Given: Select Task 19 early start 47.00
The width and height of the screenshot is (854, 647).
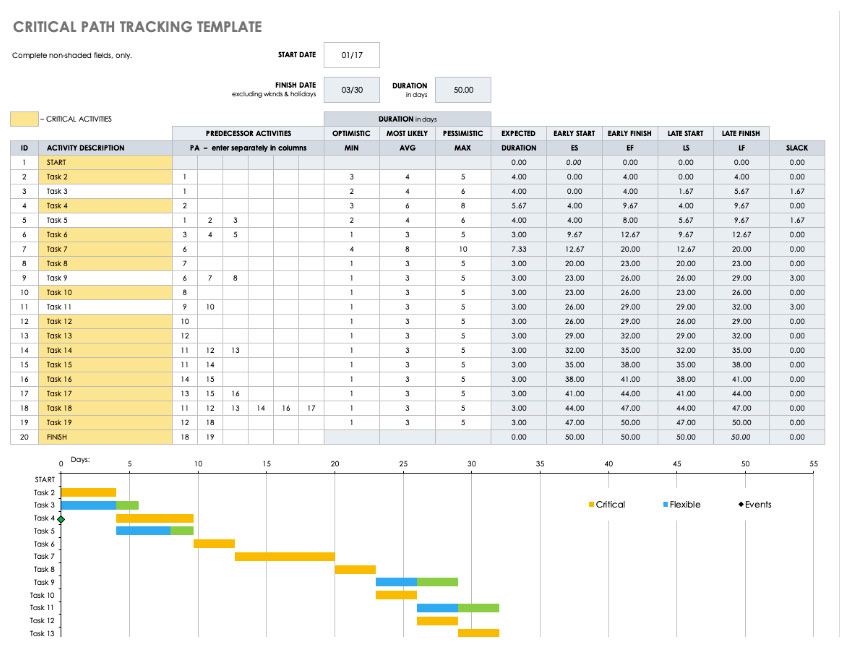Looking at the screenshot, I should (x=574, y=422).
